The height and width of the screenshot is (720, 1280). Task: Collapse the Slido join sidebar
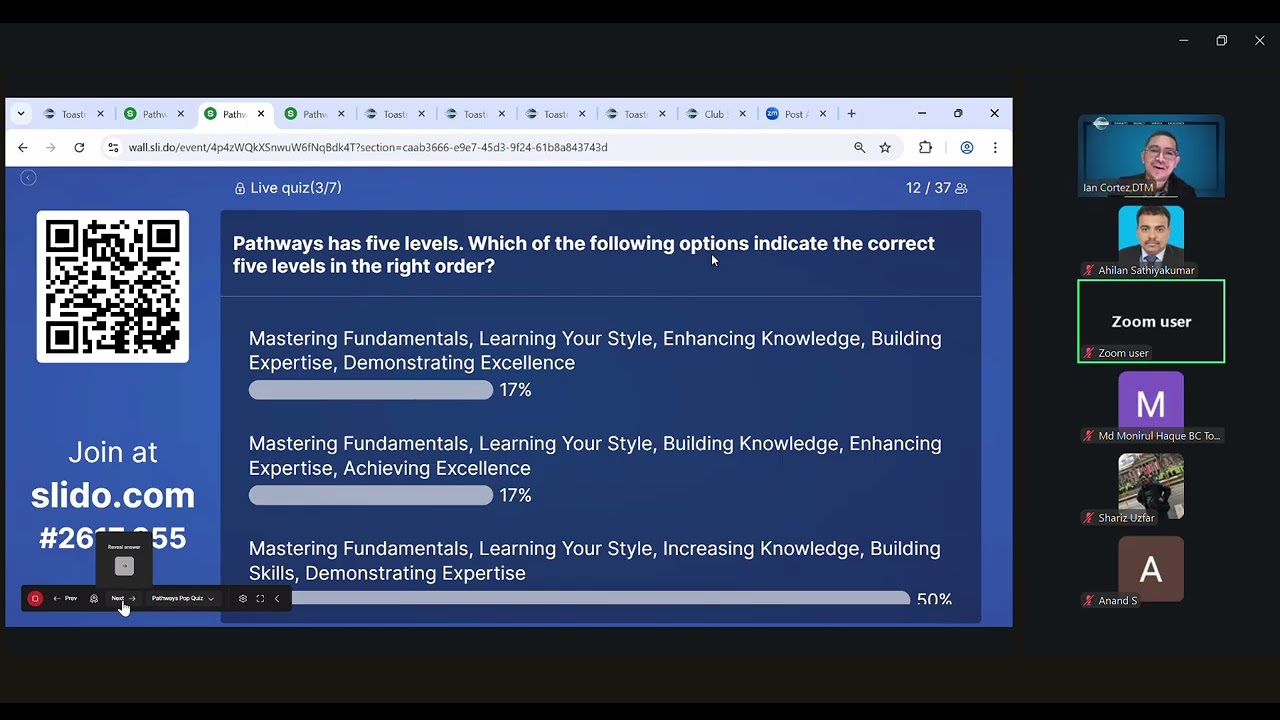pyautogui.click(x=28, y=178)
